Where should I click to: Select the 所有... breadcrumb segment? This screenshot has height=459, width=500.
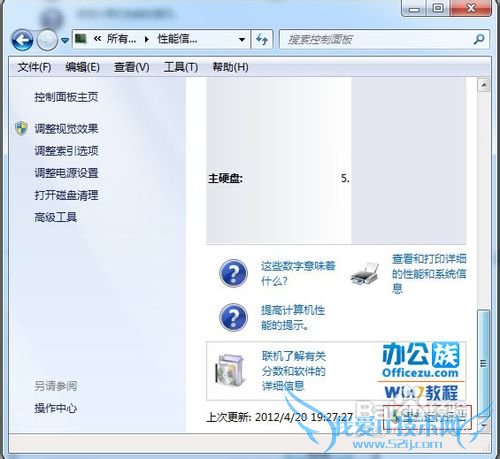[121, 39]
